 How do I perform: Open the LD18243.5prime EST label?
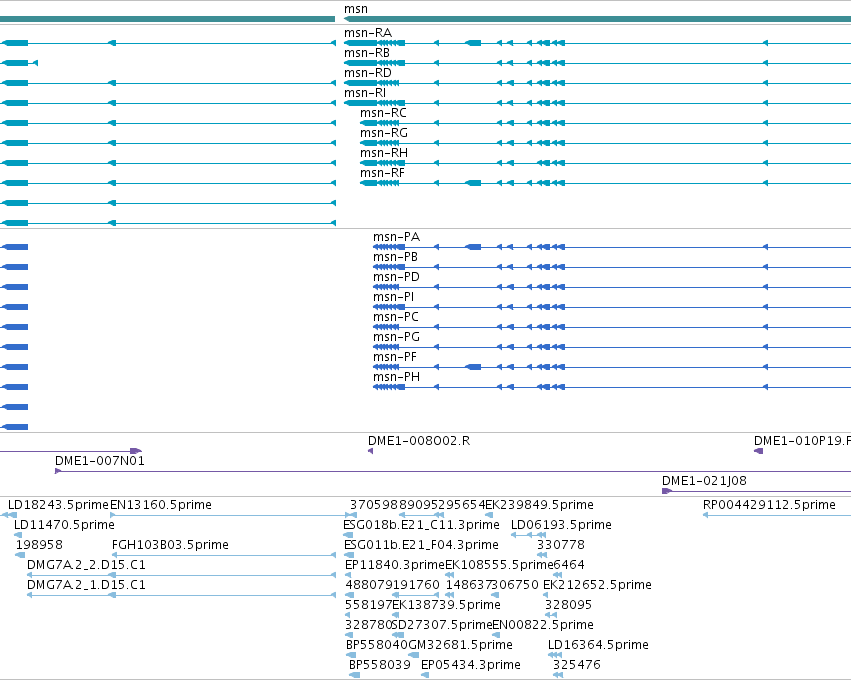pyautogui.click(x=58, y=505)
